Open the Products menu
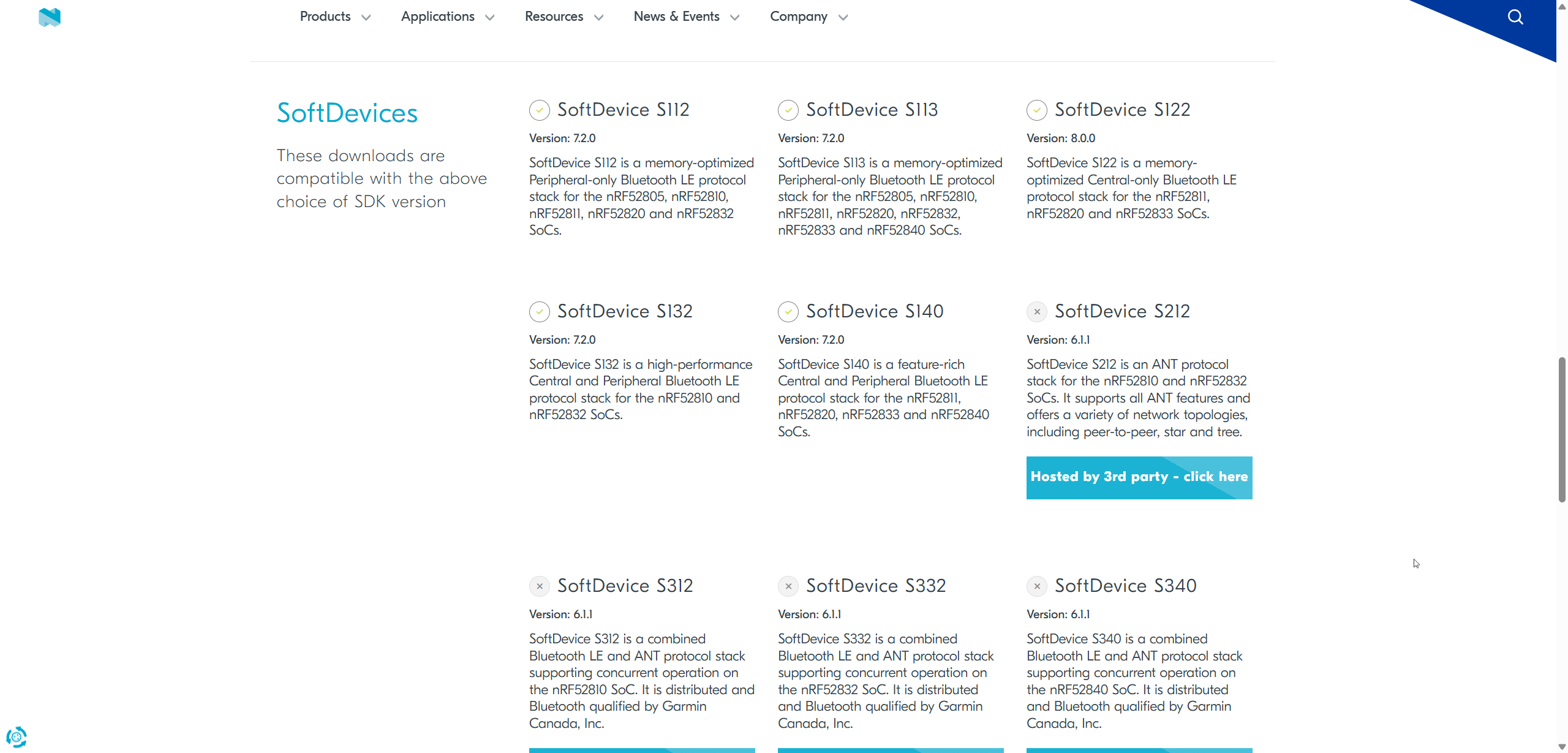Screen dimensions: 1568x753 [325, 17]
